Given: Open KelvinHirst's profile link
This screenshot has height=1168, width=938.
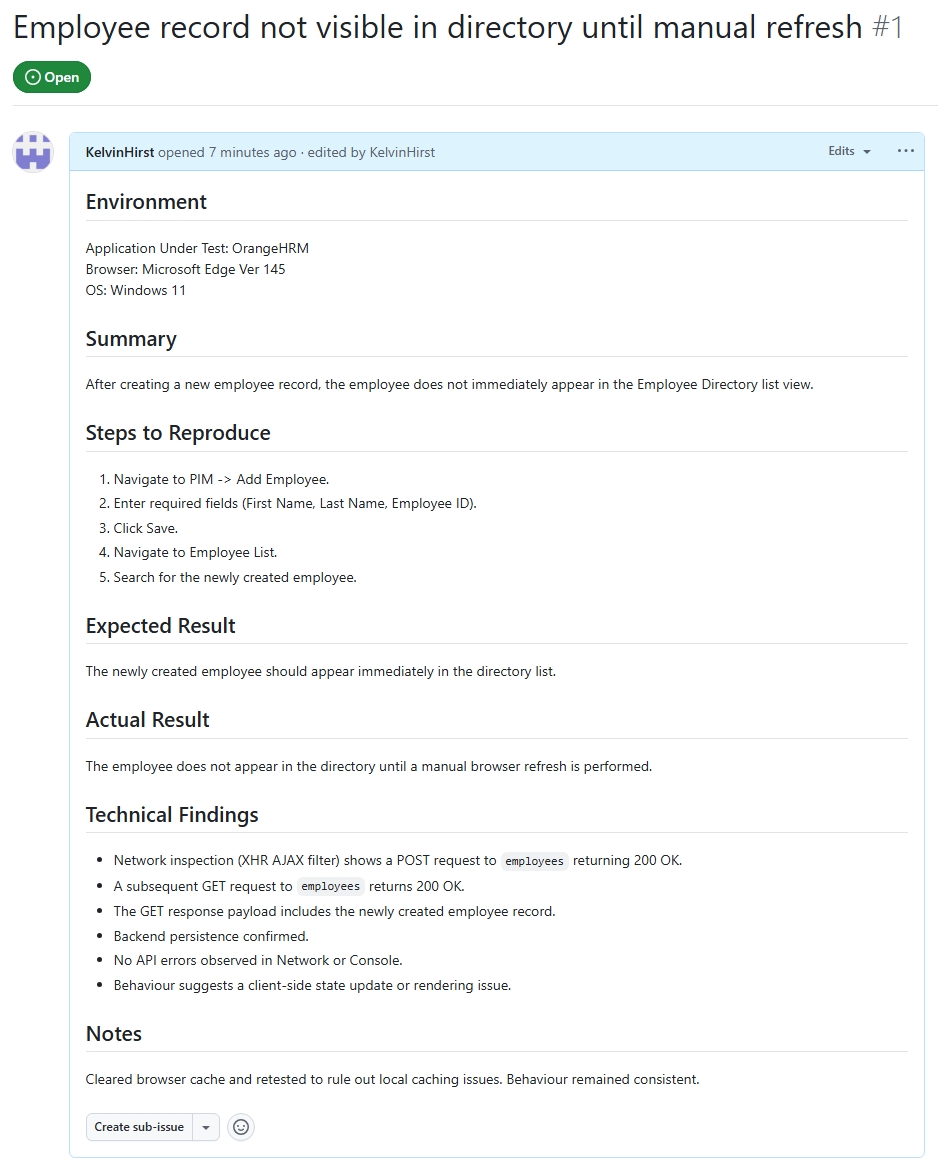Looking at the screenshot, I should coord(118,152).
